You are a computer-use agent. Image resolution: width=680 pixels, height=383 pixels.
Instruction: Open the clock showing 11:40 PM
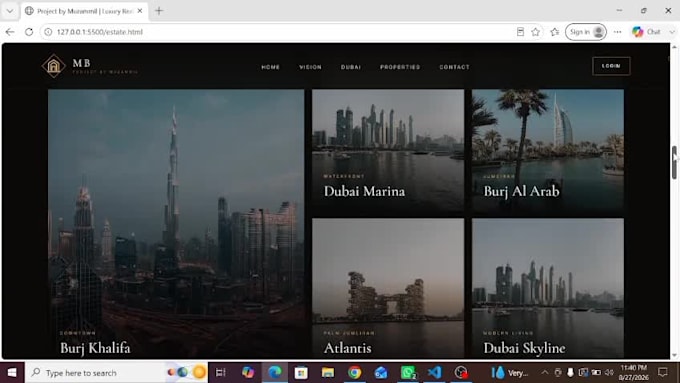[634, 372]
